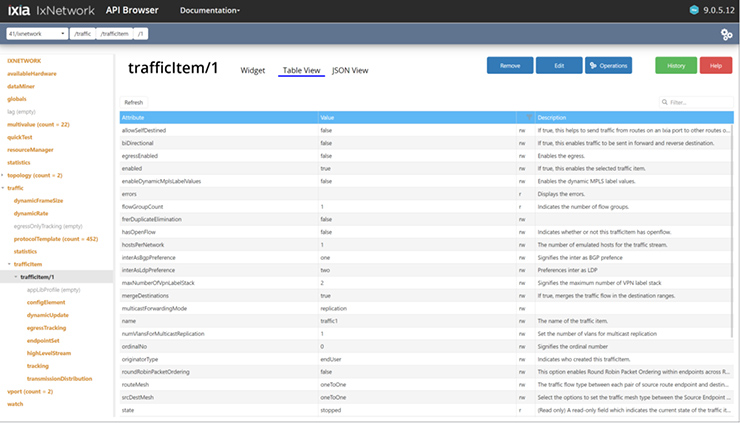This screenshot has width=740, height=423.
Task: Open the 41/ixnetwork session dropdown
Action: coord(37,34)
